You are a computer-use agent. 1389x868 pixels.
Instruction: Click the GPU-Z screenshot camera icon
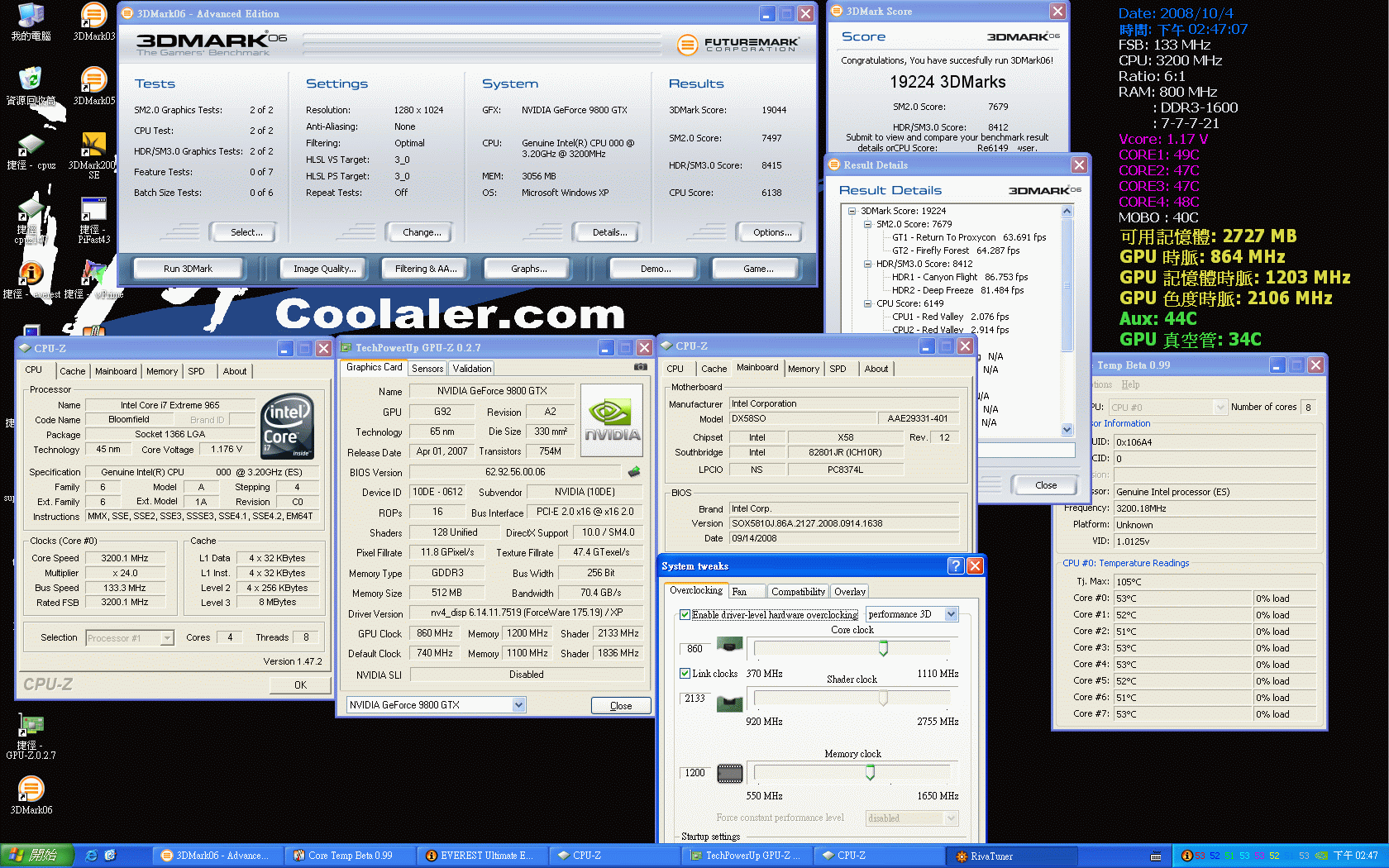coord(640,367)
